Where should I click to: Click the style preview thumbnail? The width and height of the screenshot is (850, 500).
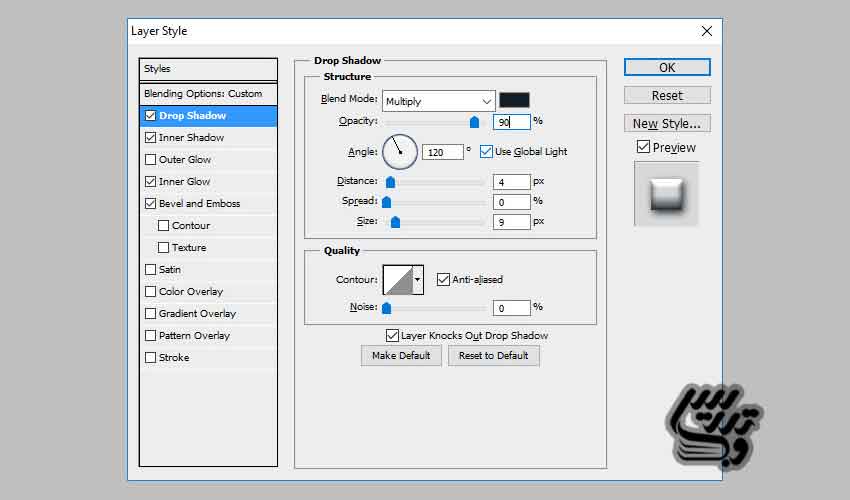(x=666, y=193)
